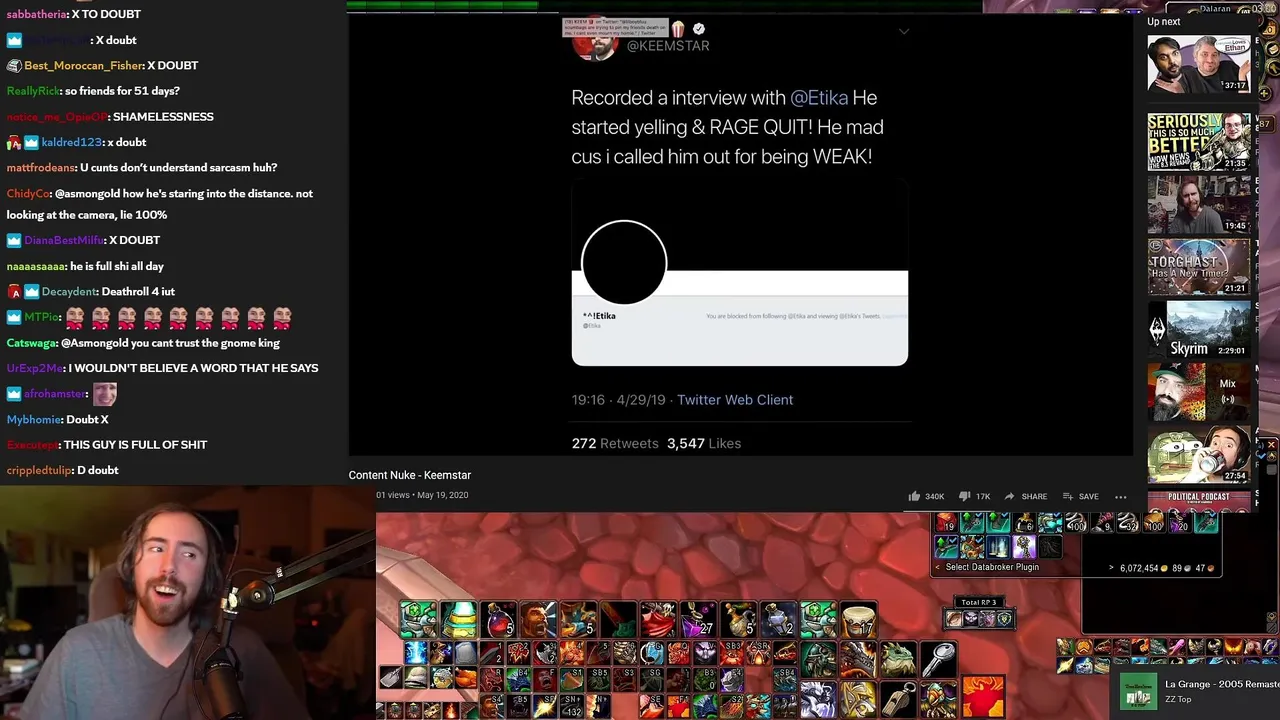
Task: Click the Total RP 3 label
Action: coord(978,602)
